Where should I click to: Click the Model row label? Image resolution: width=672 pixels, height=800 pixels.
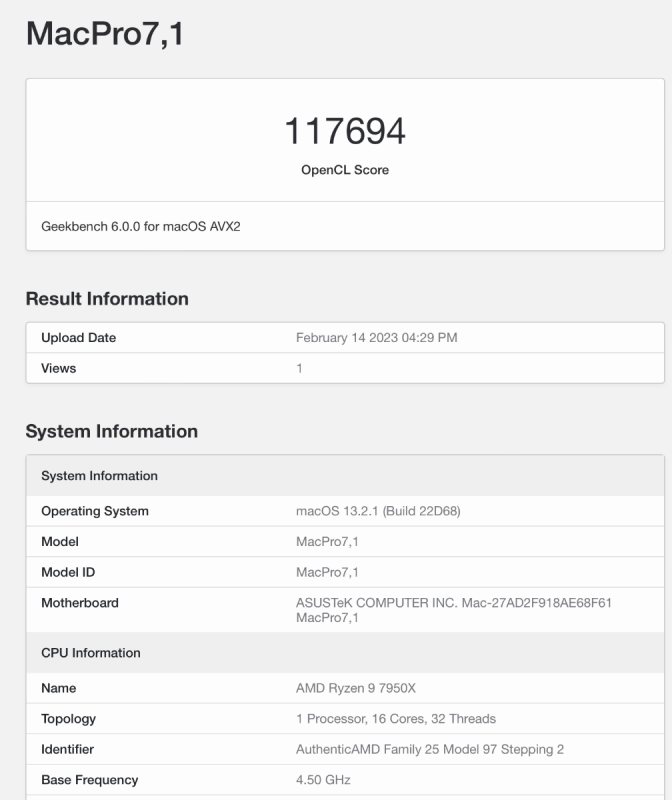point(60,542)
